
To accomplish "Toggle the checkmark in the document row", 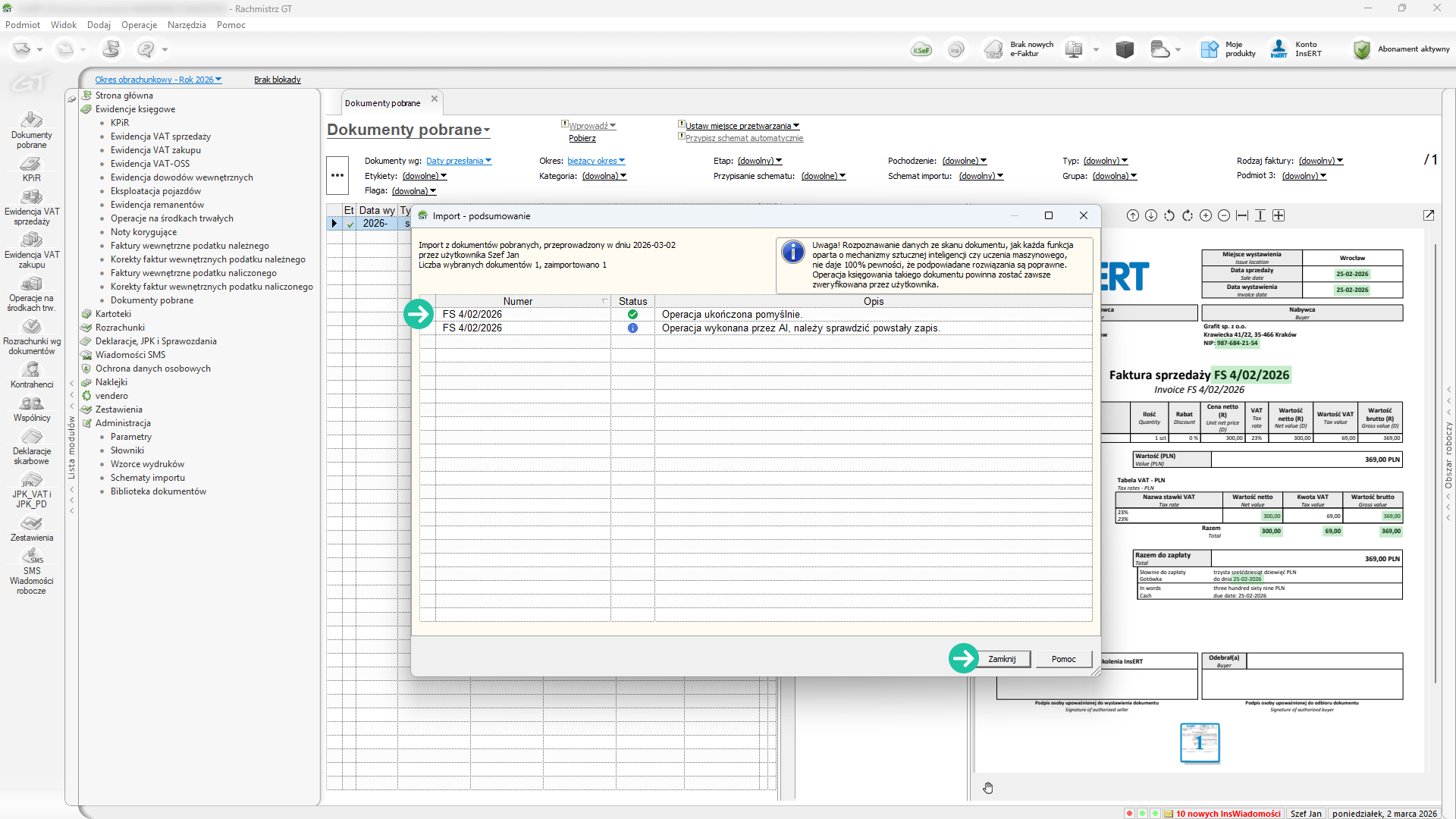I will coord(350,224).
